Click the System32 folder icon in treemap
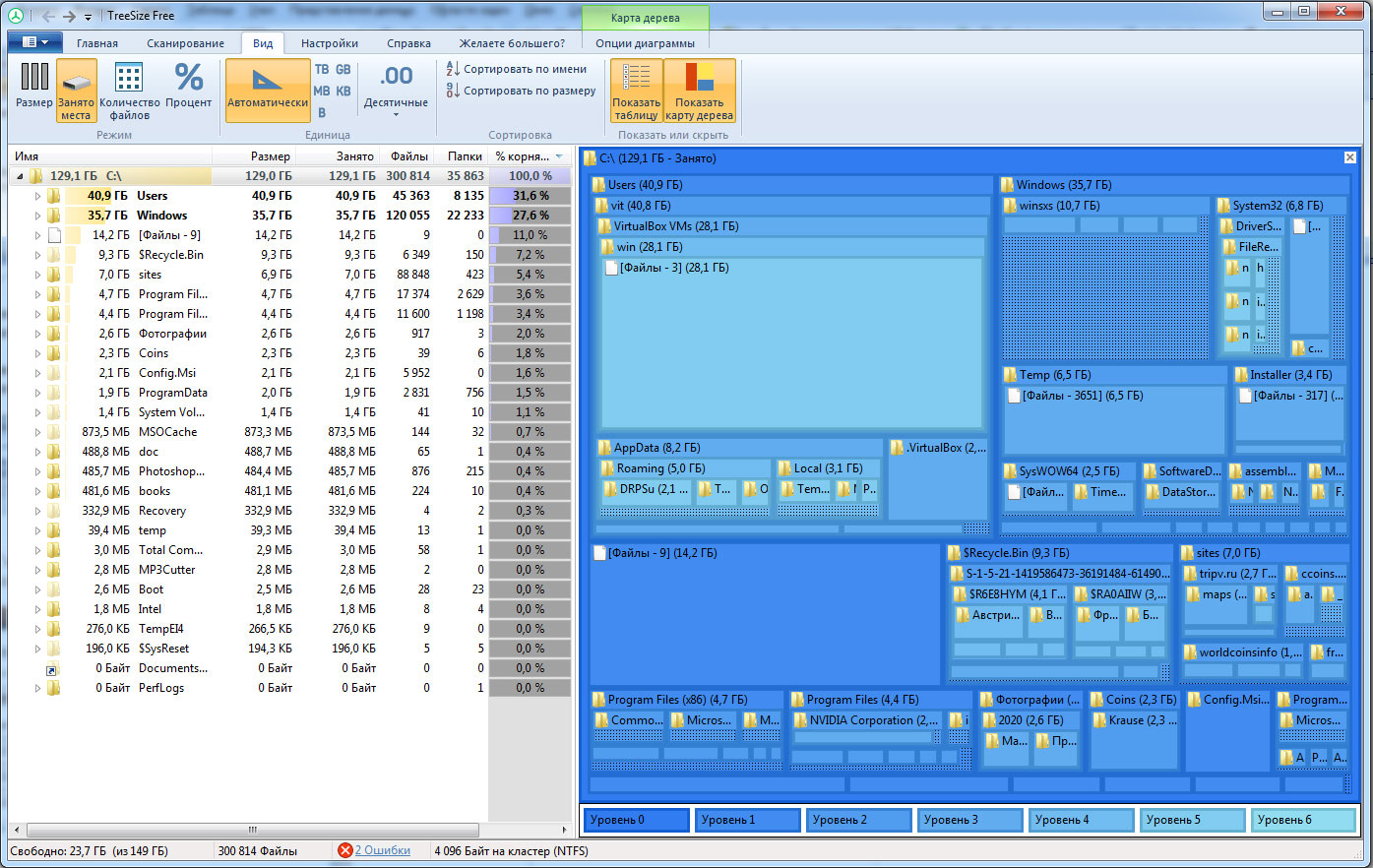This screenshot has height=868, width=1373. tap(1223, 206)
